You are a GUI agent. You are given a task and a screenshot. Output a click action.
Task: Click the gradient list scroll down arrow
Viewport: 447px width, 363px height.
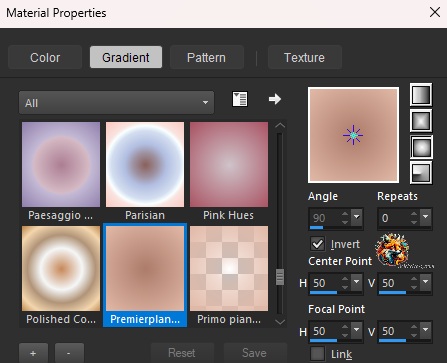click(280, 322)
